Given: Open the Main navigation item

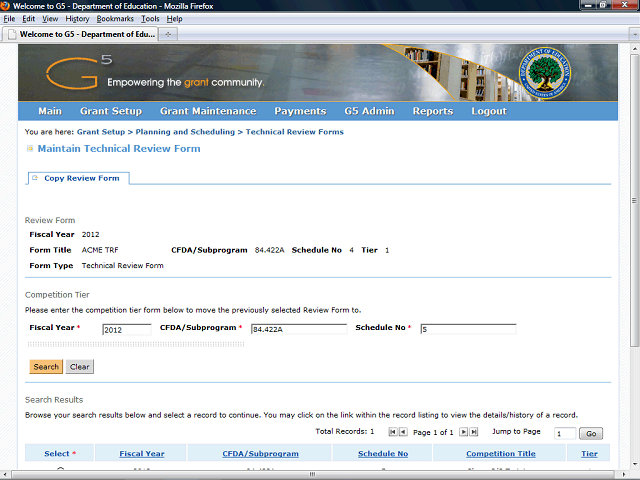Looking at the screenshot, I should click(x=50, y=111).
